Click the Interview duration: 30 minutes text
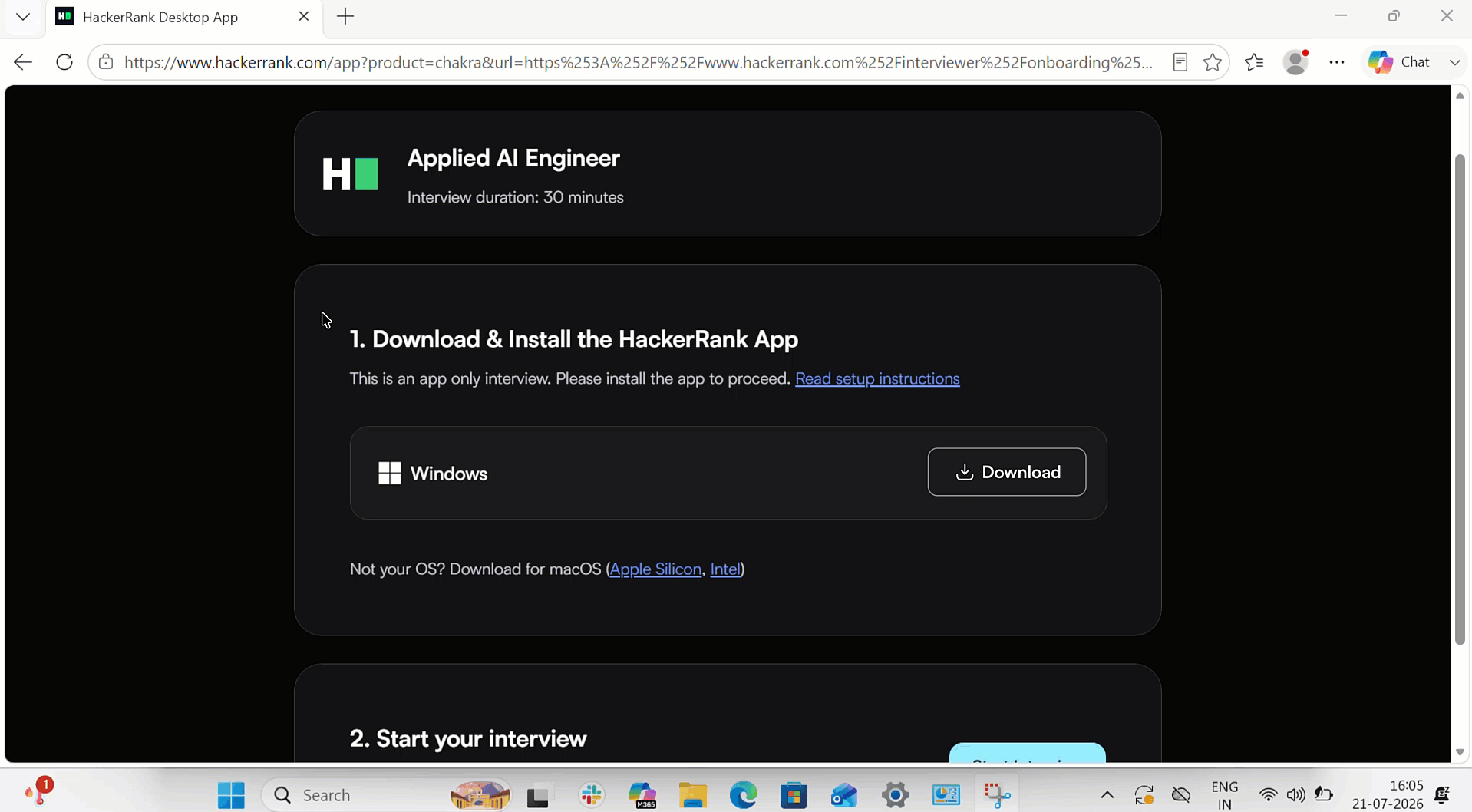The width and height of the screenshot is (1472, 812). point(515,197)
